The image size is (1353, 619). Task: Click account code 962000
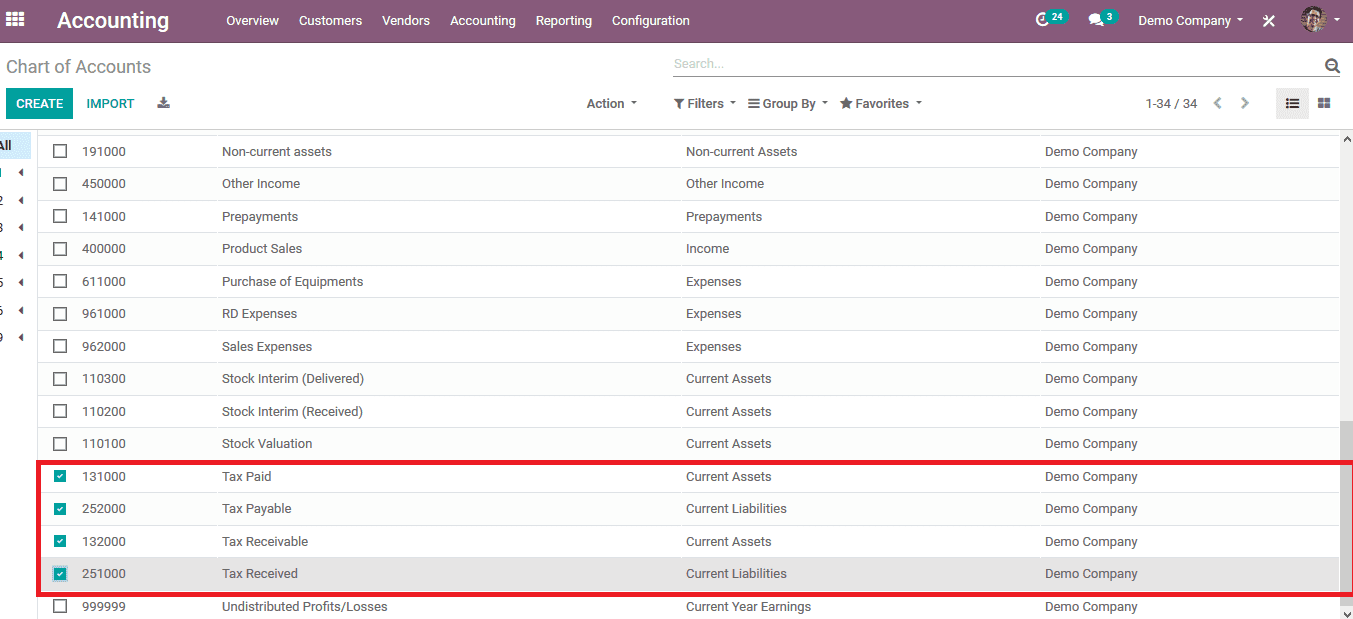[104, 346]
